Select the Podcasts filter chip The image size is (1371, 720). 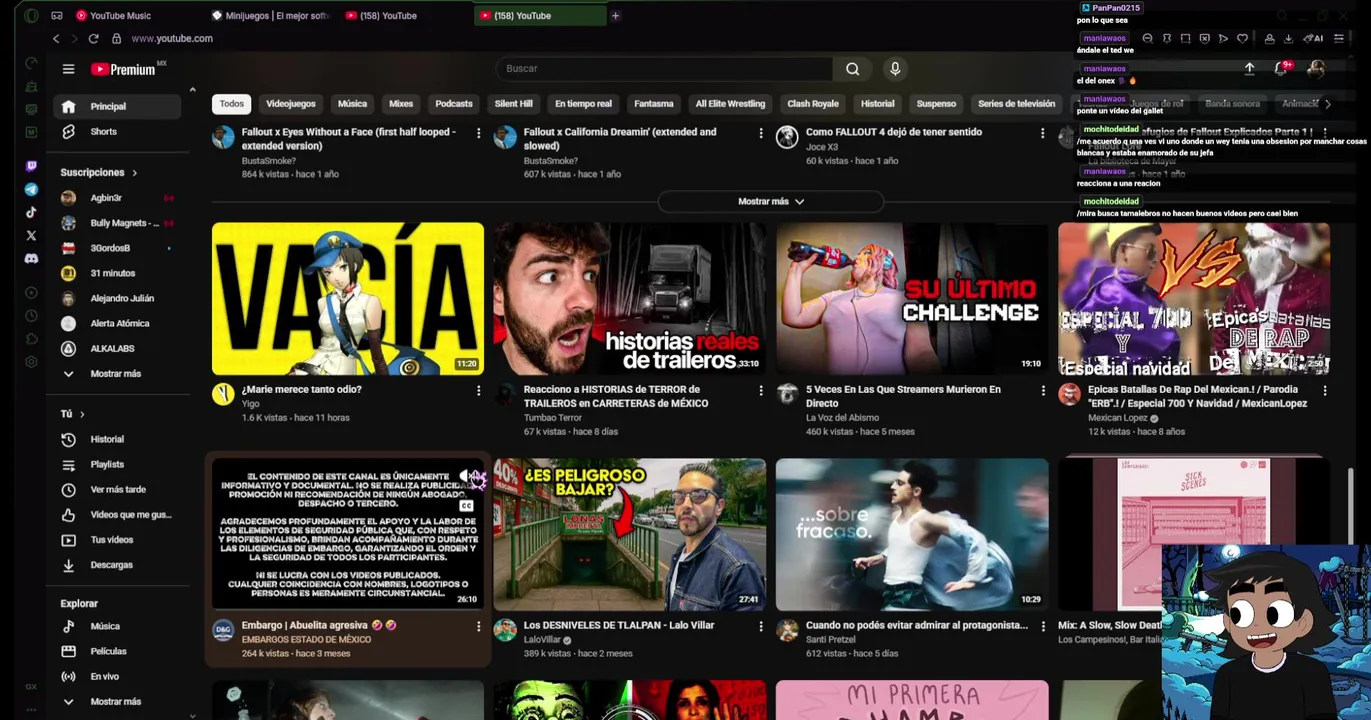click(x=454, y=103)
